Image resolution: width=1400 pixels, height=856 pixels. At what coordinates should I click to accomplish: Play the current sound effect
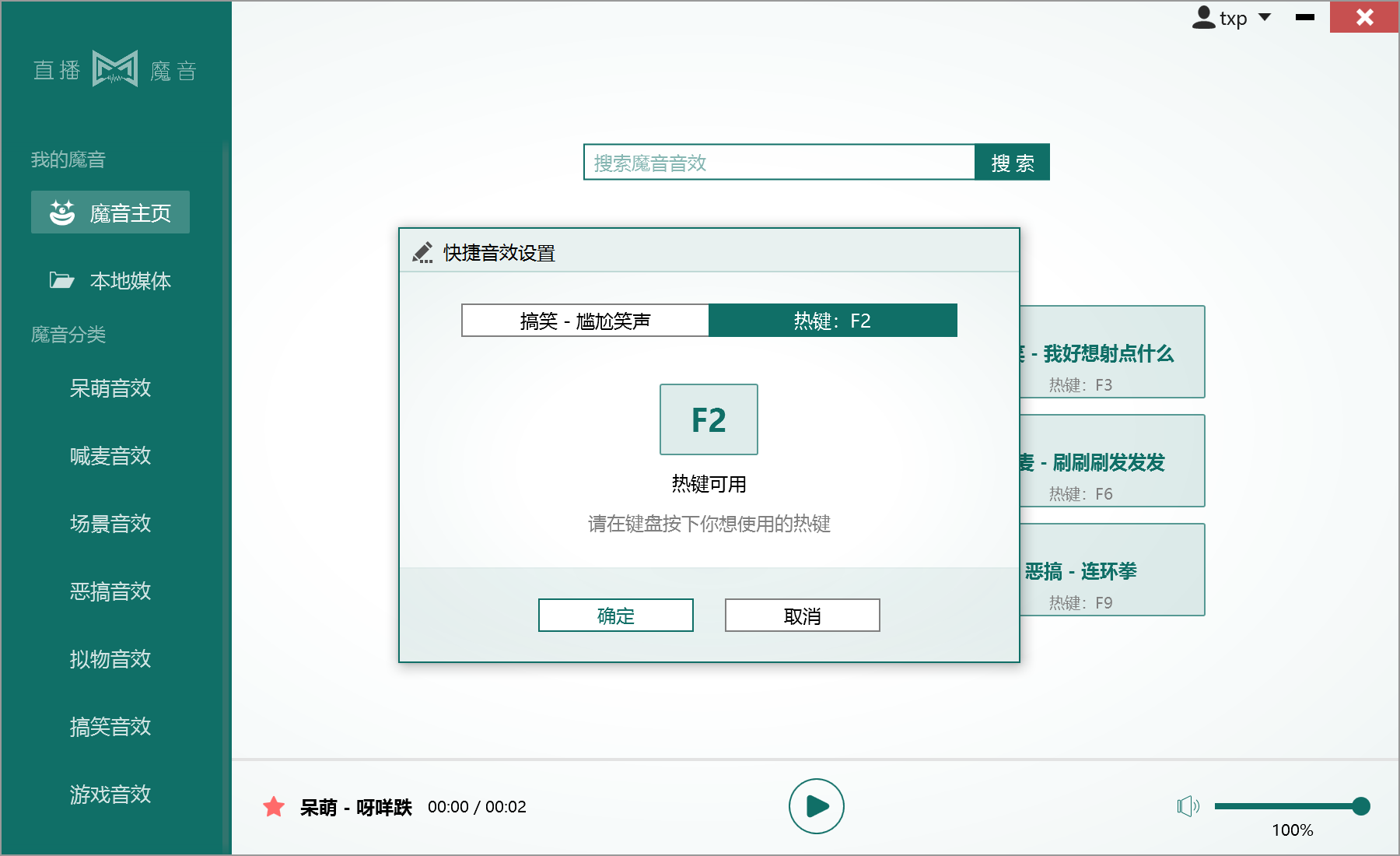click(817, 806)
